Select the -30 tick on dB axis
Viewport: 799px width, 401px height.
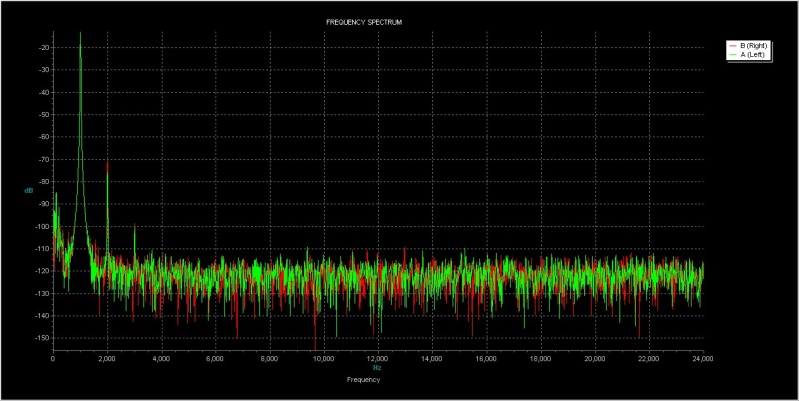point(43,70)
